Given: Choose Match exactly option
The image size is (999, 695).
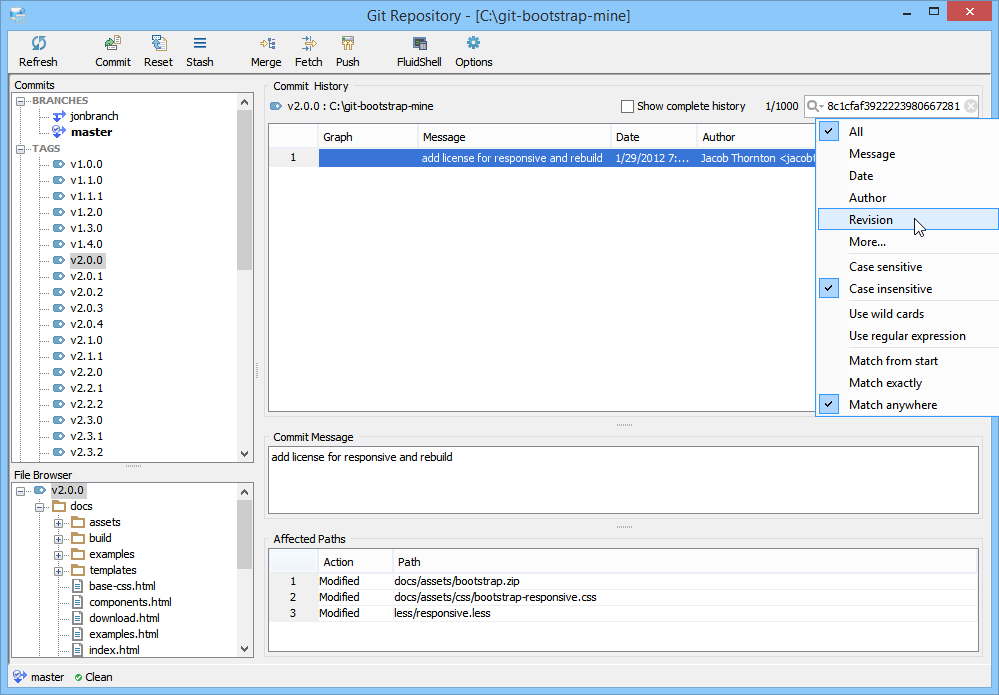Looking at the screenshot, I should coord(907,383).
